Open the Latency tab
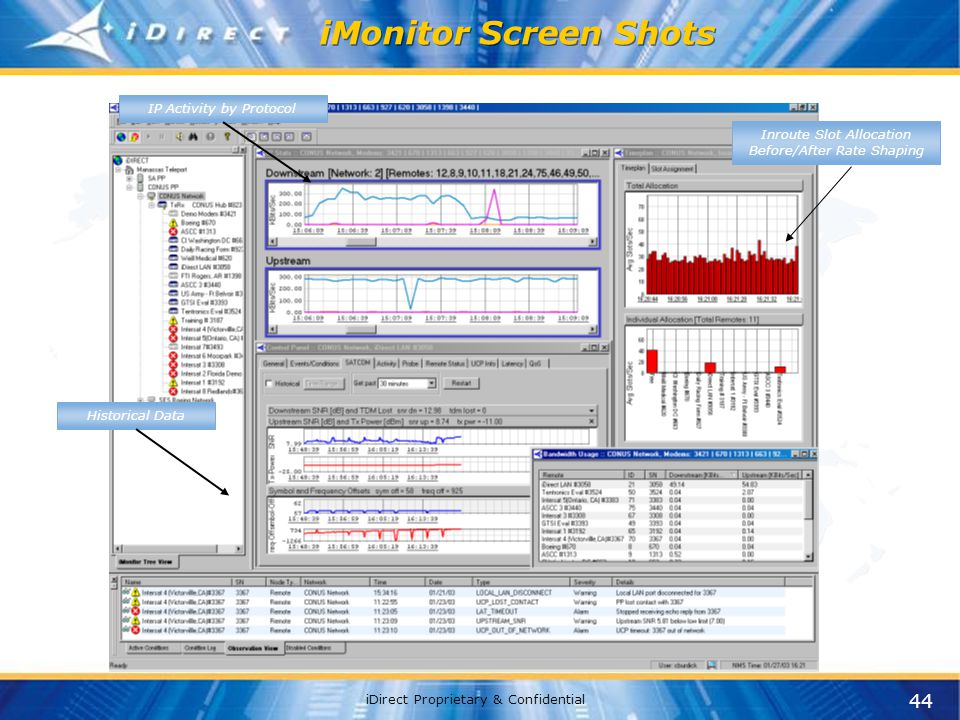 512,364
